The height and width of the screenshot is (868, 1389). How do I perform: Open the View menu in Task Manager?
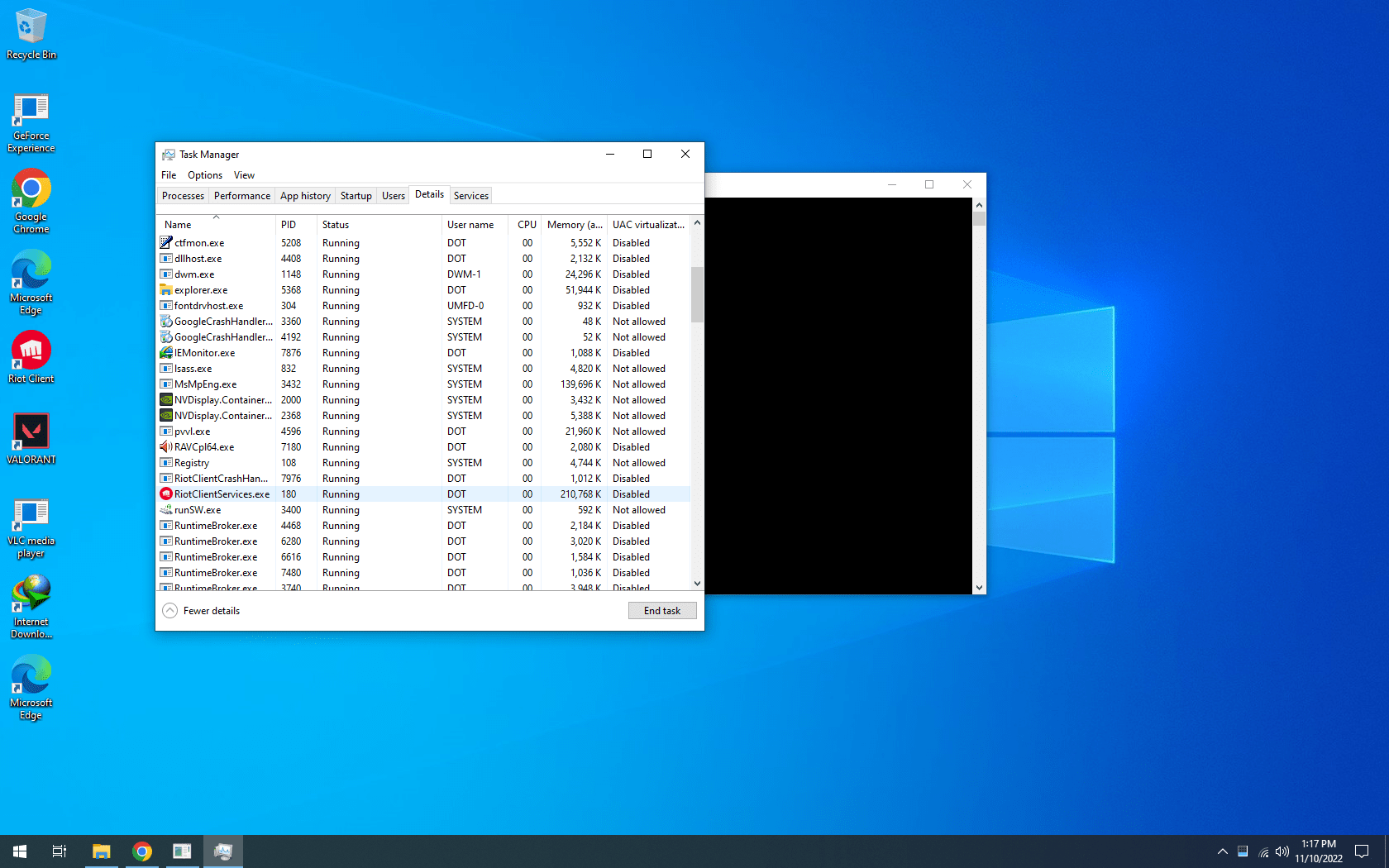click(244, 175)
